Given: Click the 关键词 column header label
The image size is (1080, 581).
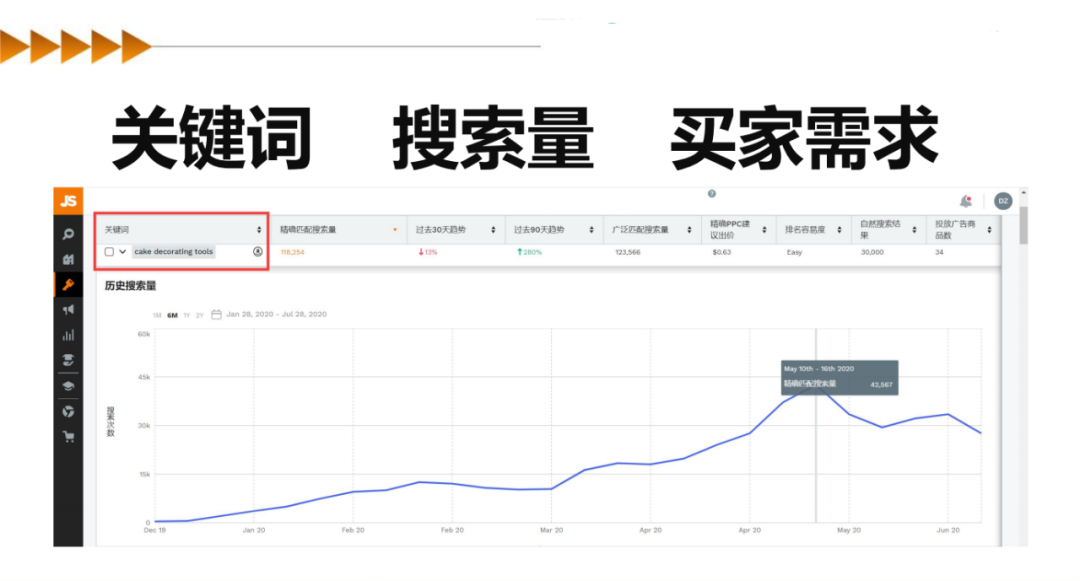Looking at the screenshot, I should click(x=116, y=230).
